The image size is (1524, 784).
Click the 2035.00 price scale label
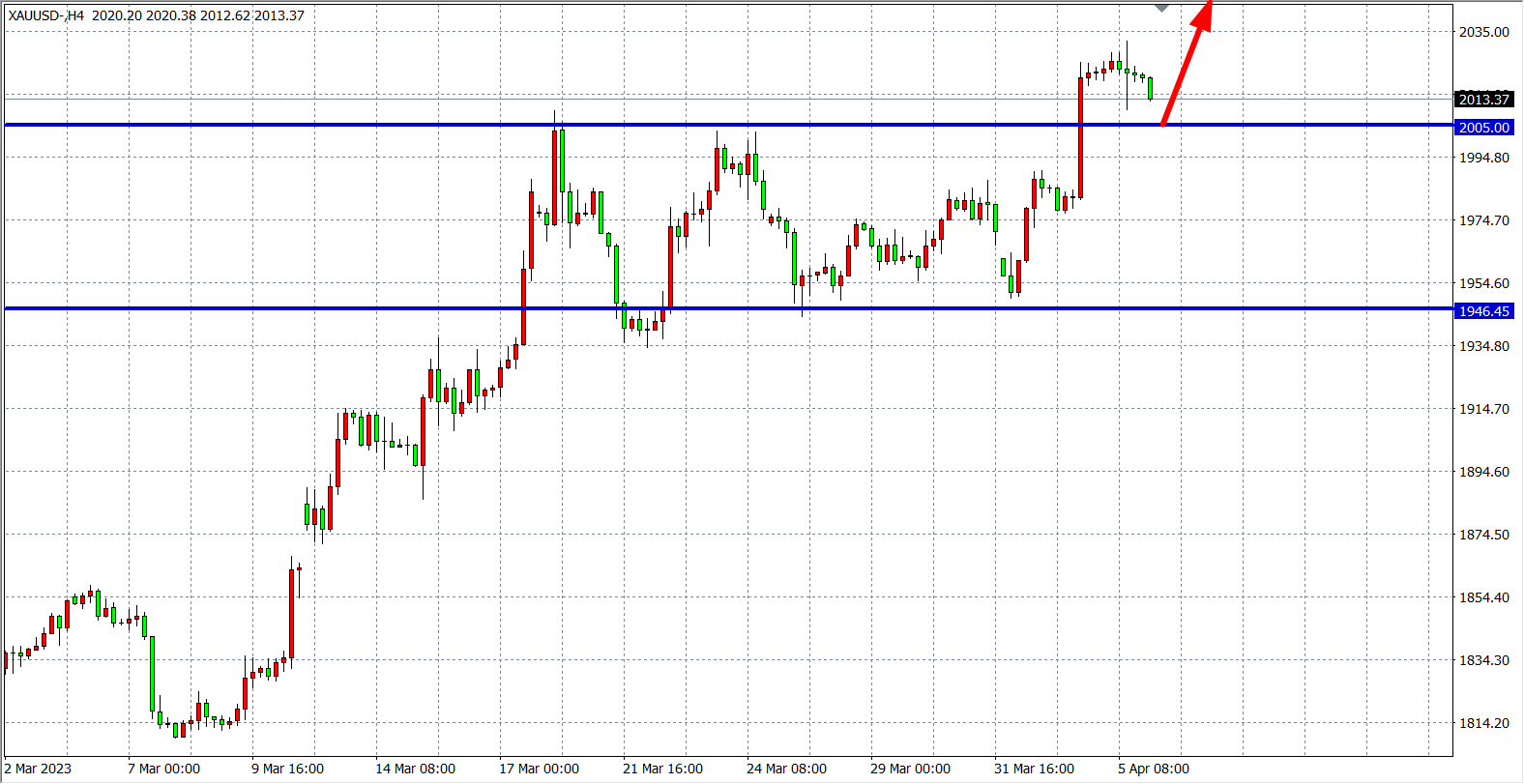pyautogui.click(x=1483, y=32)
